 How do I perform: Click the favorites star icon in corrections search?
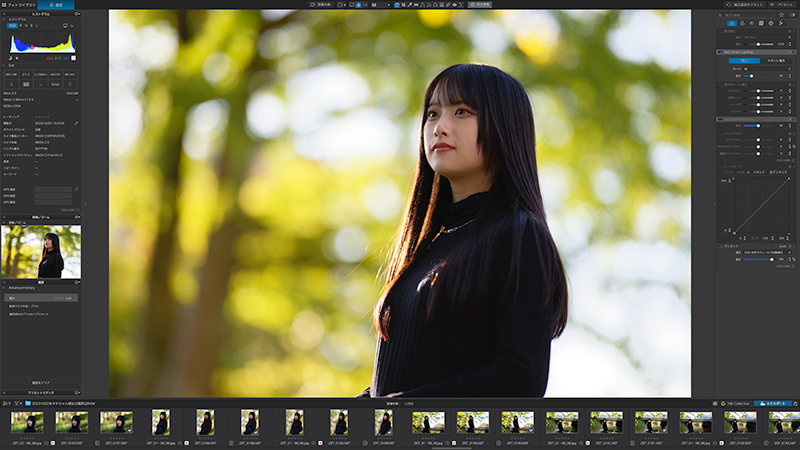coord(781,15)
